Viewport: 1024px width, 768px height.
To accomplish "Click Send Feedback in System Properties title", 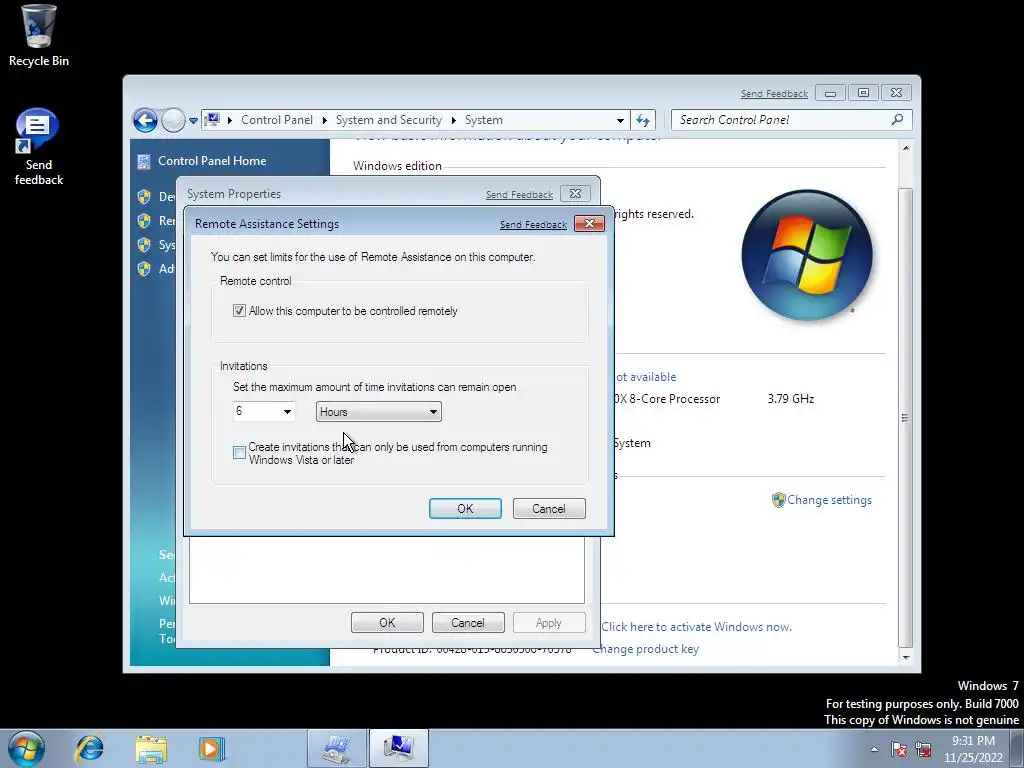I will [519, 195].
